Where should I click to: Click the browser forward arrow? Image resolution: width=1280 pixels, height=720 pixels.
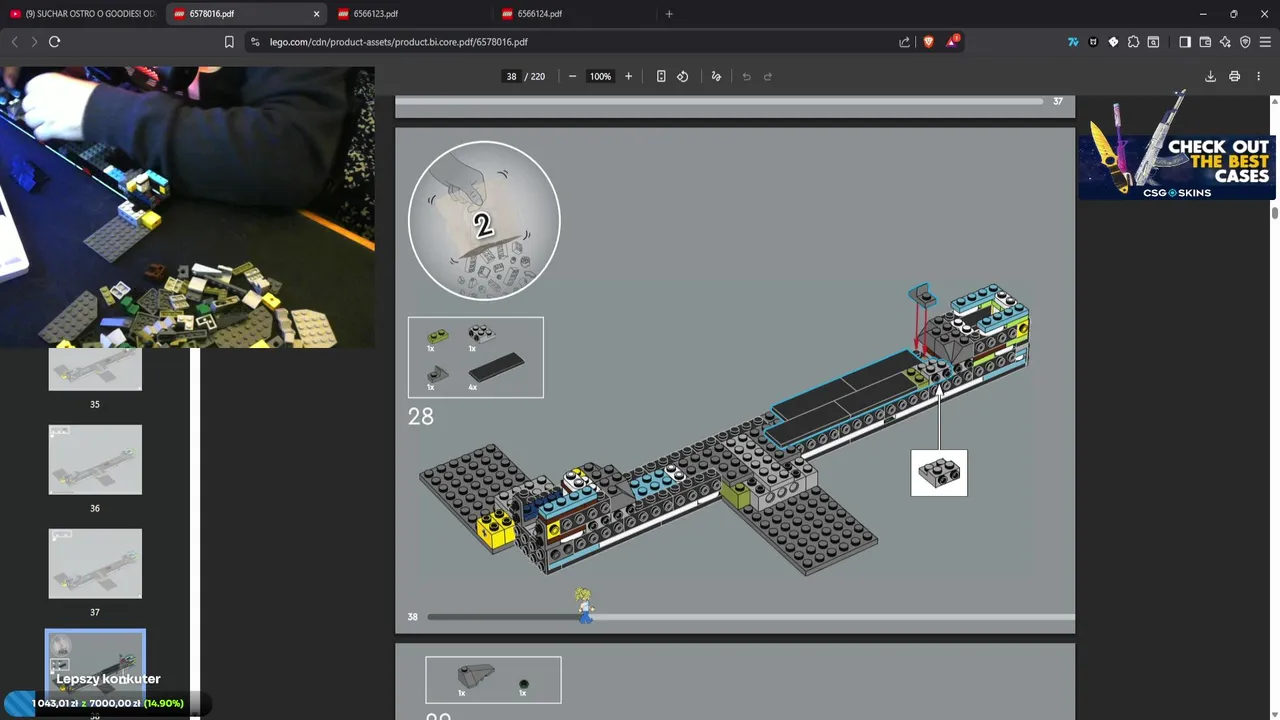(34, 42)
